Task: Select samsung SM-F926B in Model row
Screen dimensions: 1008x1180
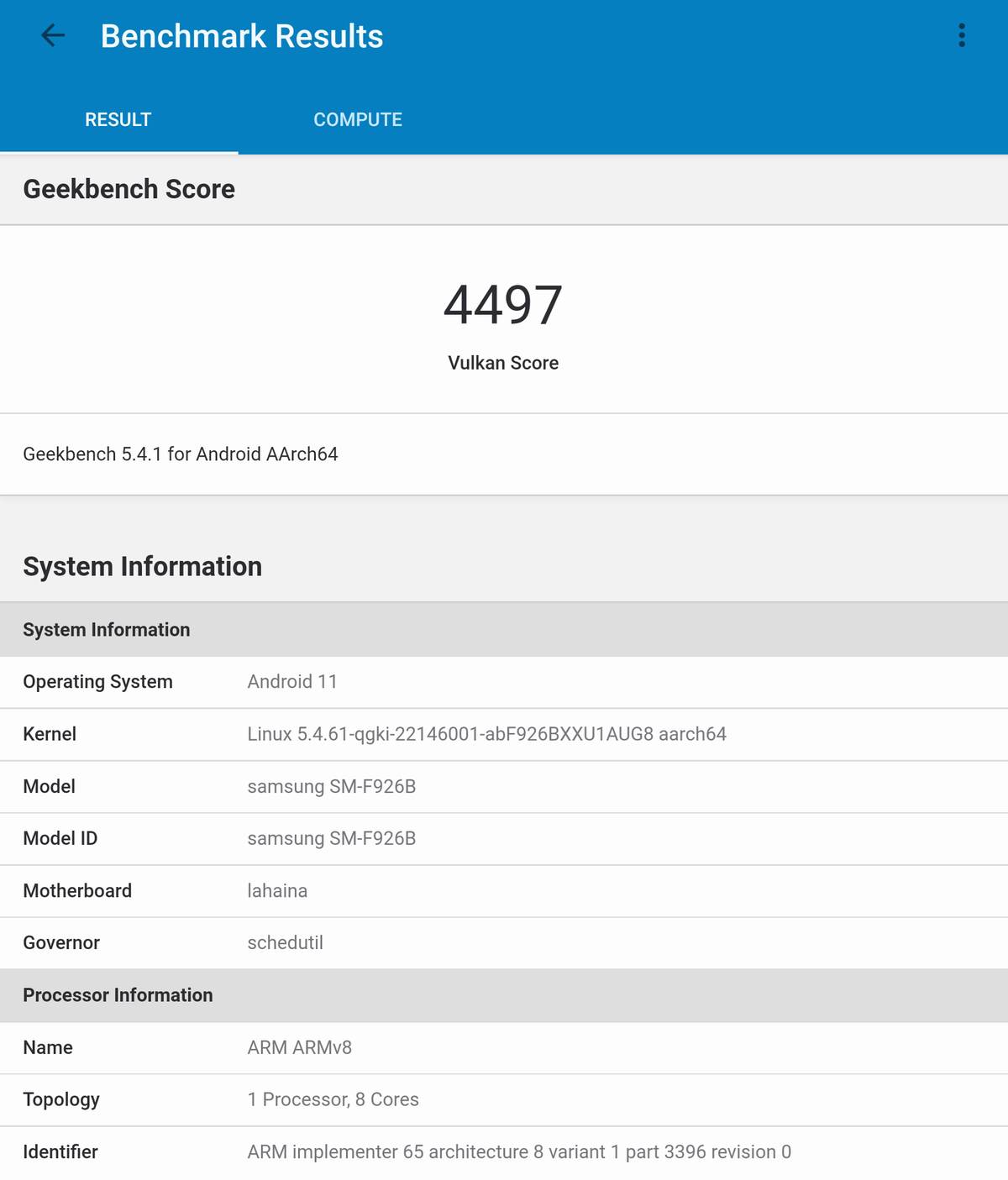Action: pos(332,787)
